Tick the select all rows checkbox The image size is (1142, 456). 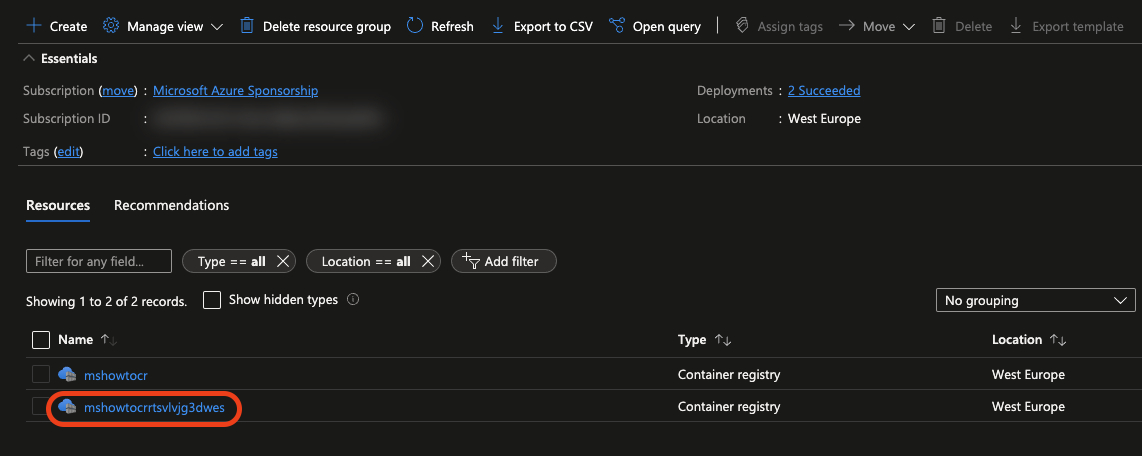42,340
